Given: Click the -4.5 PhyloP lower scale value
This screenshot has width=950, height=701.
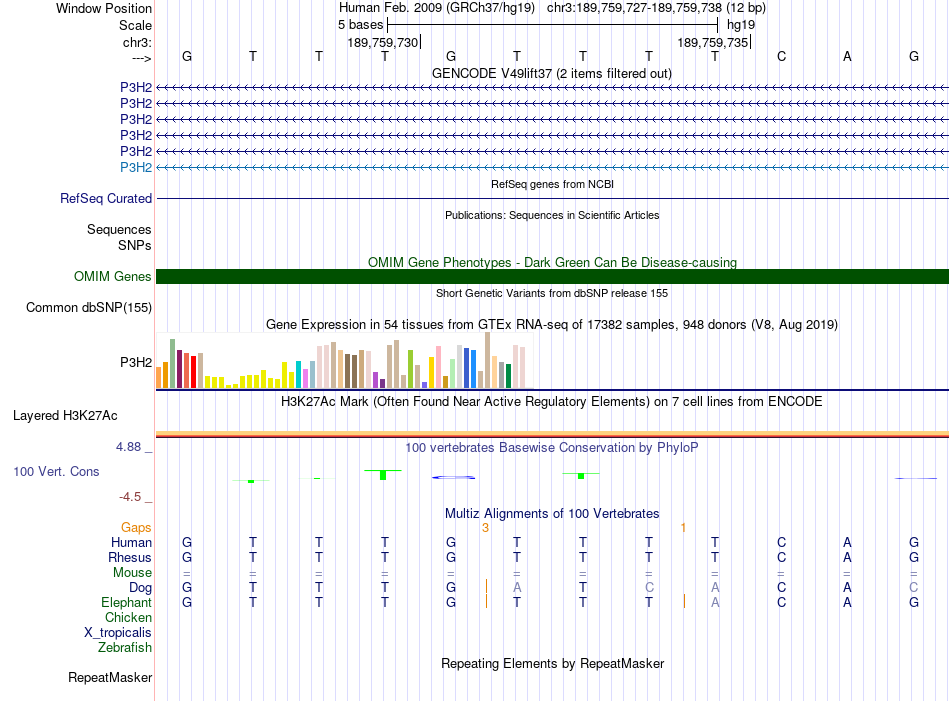Looking at the screenshot, I should 130,497.
